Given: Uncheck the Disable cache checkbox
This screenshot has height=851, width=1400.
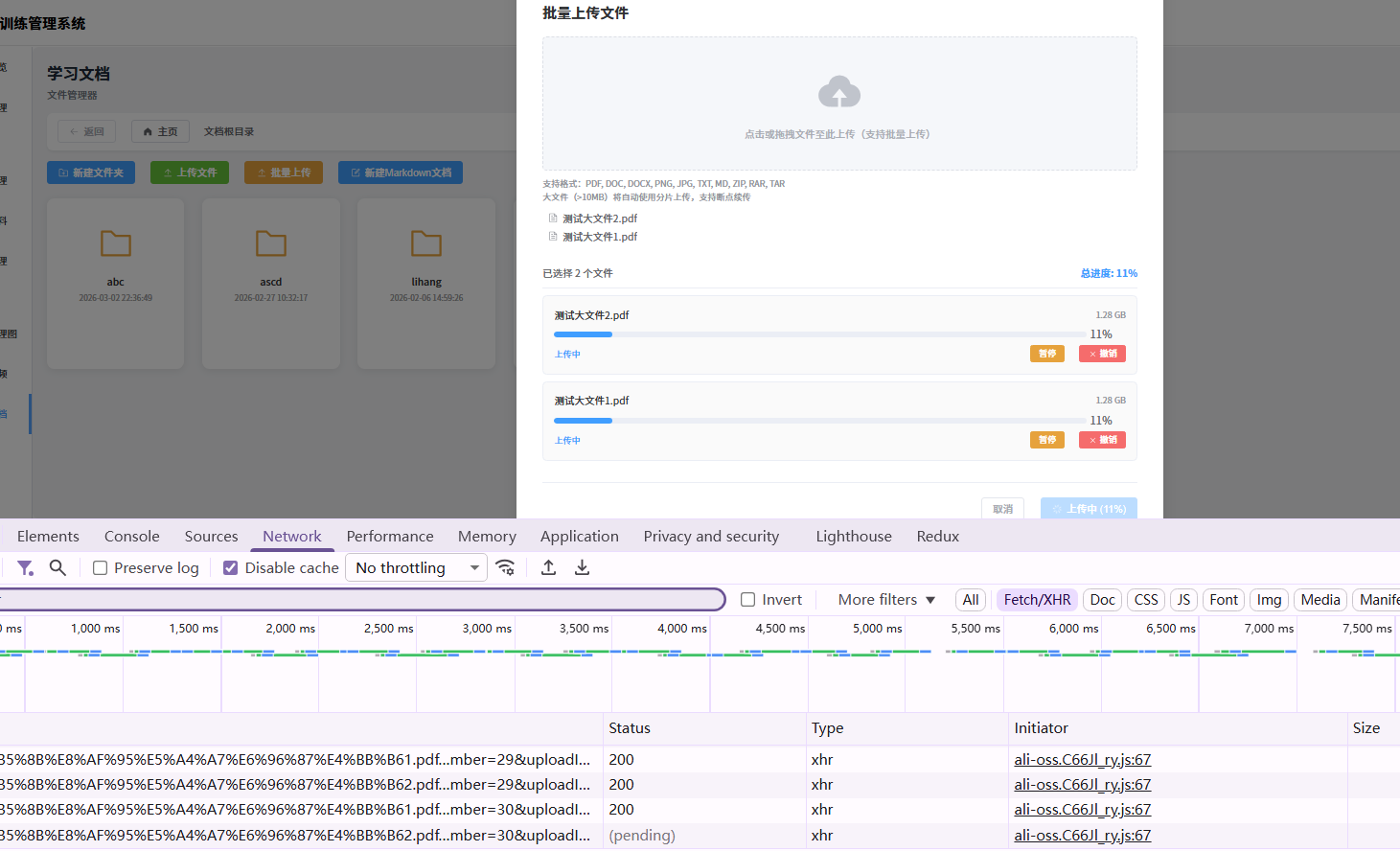Looking at the screenshot, I should click(x=231, y=568).
